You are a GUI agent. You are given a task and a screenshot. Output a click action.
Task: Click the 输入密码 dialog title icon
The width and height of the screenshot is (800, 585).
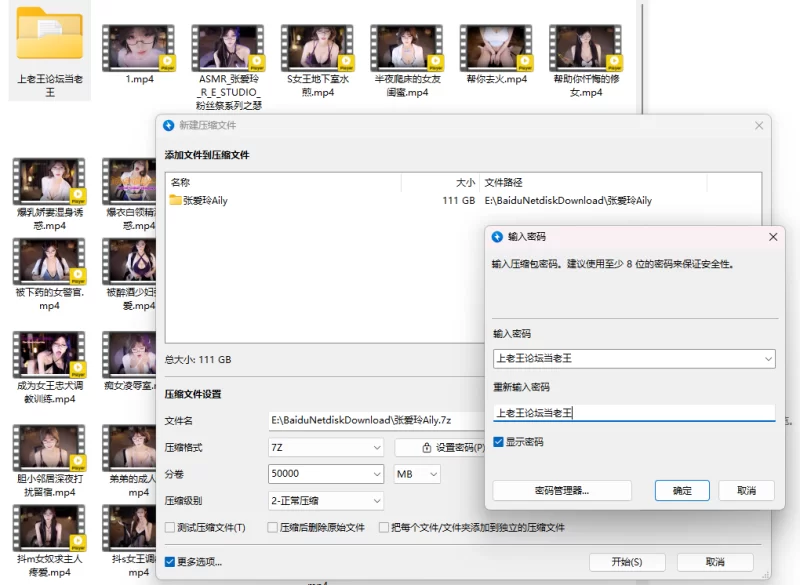[x=497, y=237]
